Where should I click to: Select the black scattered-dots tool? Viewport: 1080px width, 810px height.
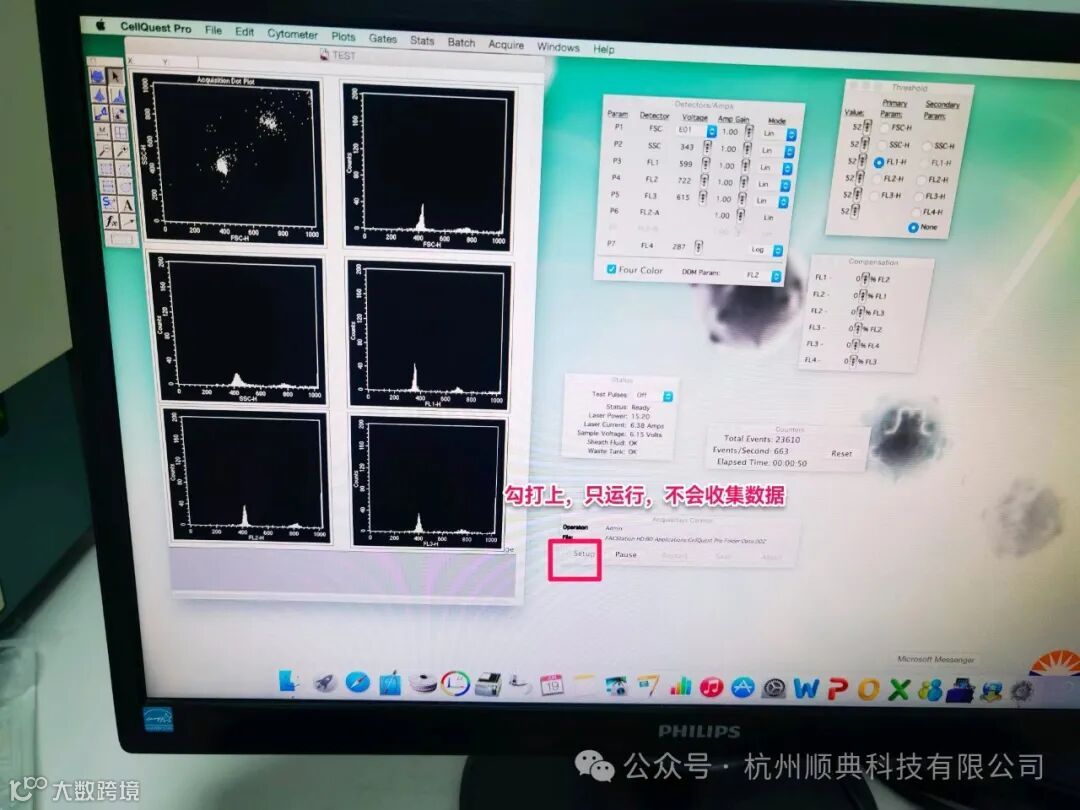(x=119, y=114)
